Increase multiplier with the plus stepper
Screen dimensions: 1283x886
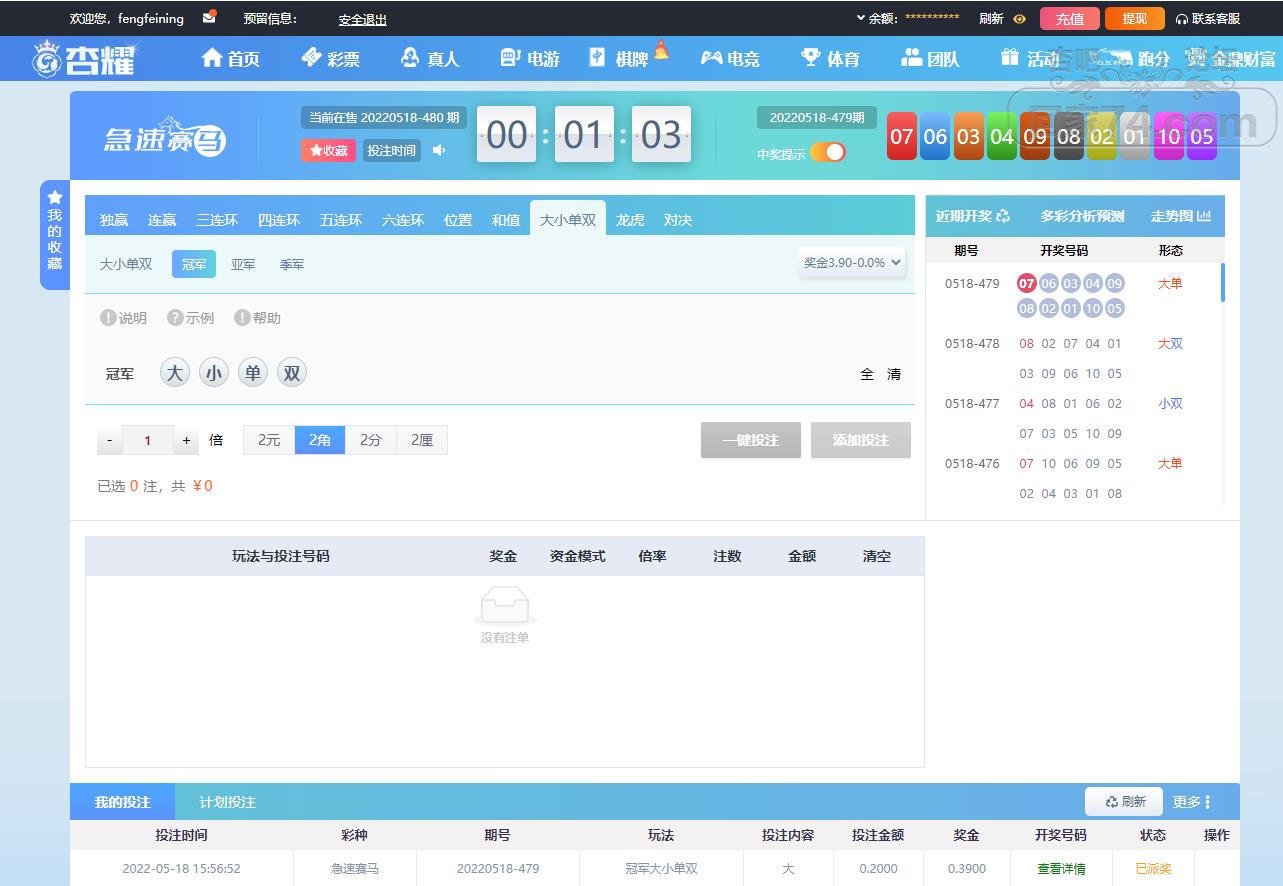point(186,440)
